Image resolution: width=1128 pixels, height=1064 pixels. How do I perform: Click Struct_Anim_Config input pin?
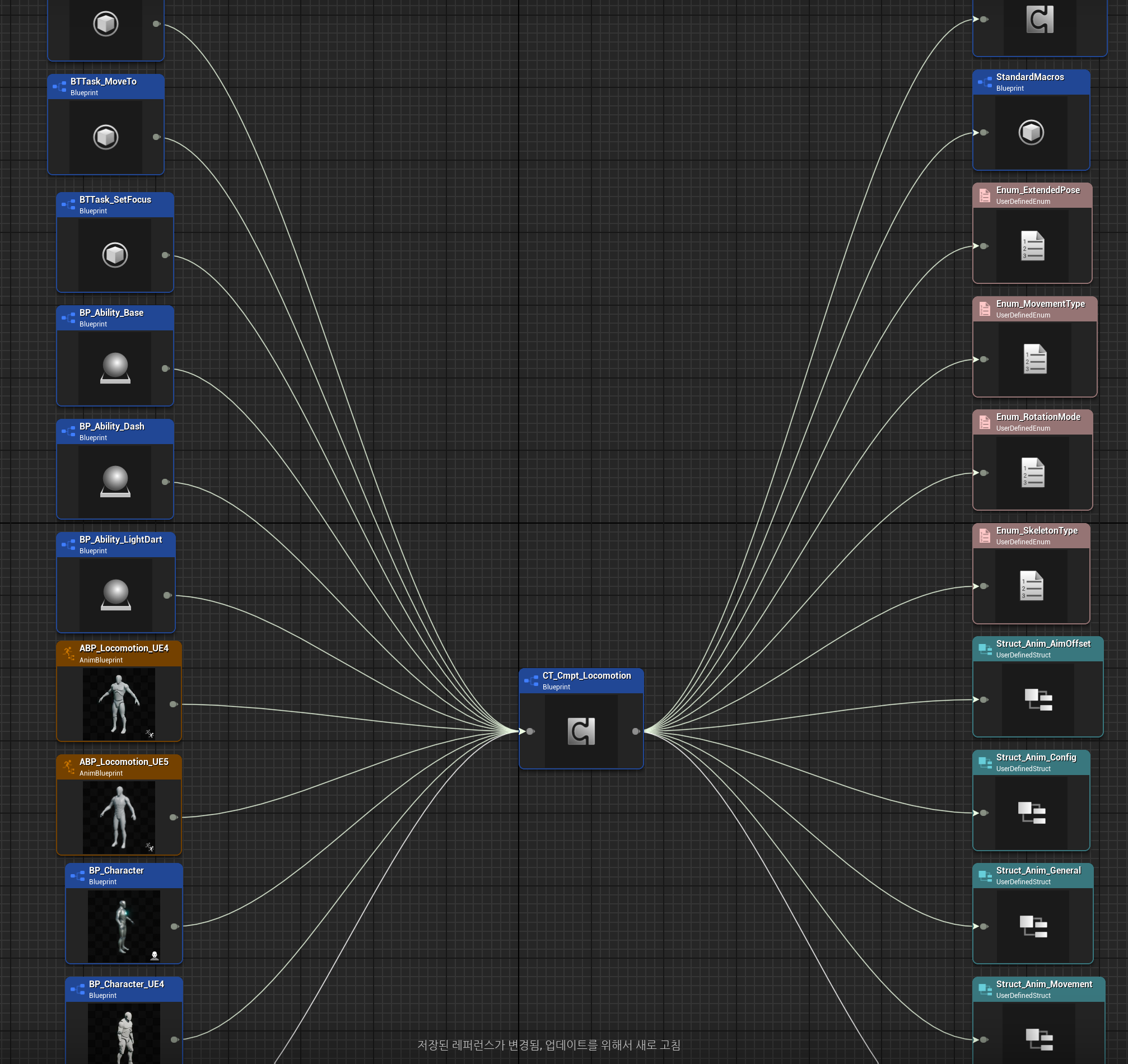click(983, 813)
